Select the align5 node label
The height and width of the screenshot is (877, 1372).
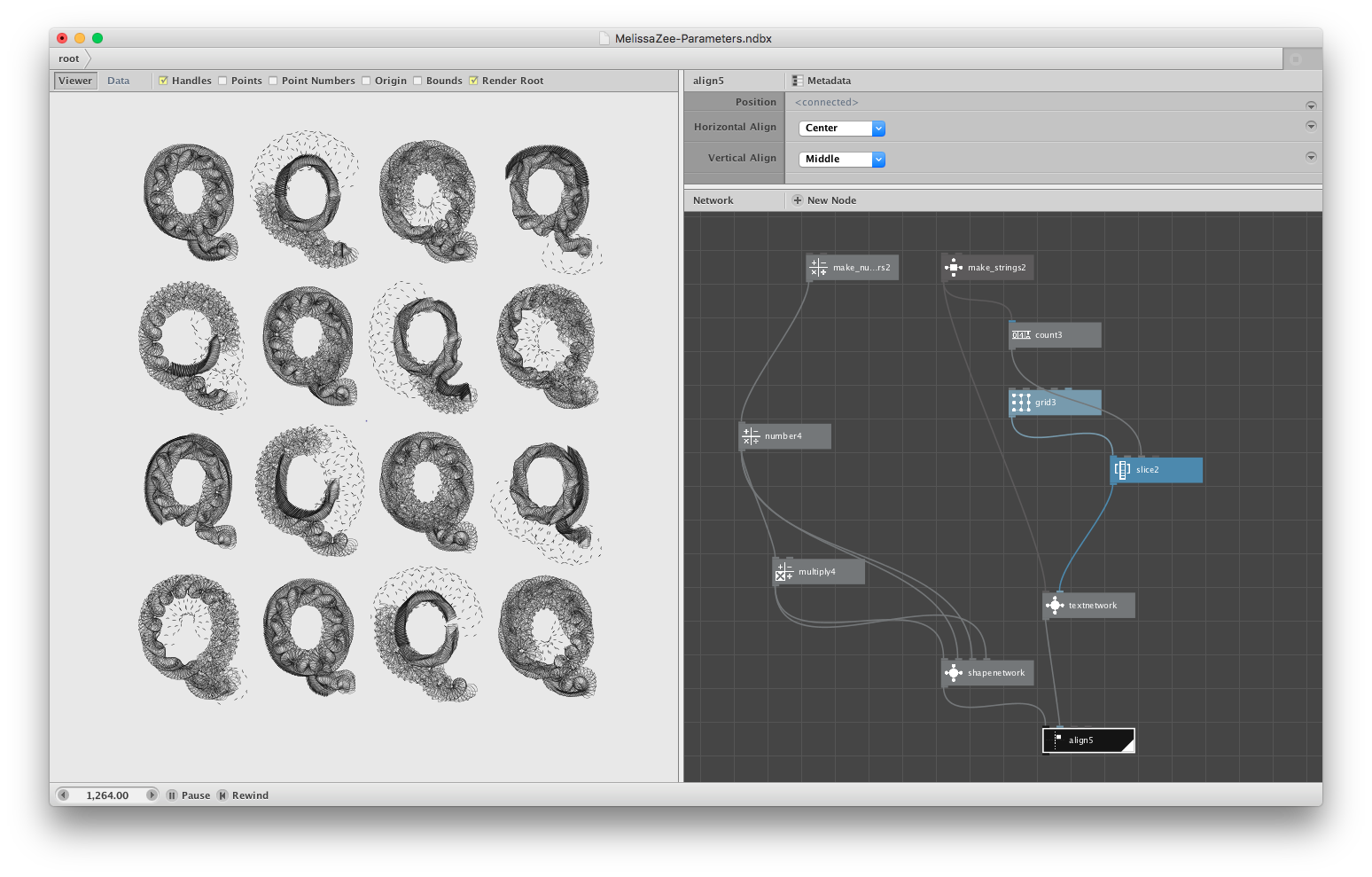[1081, 740]
